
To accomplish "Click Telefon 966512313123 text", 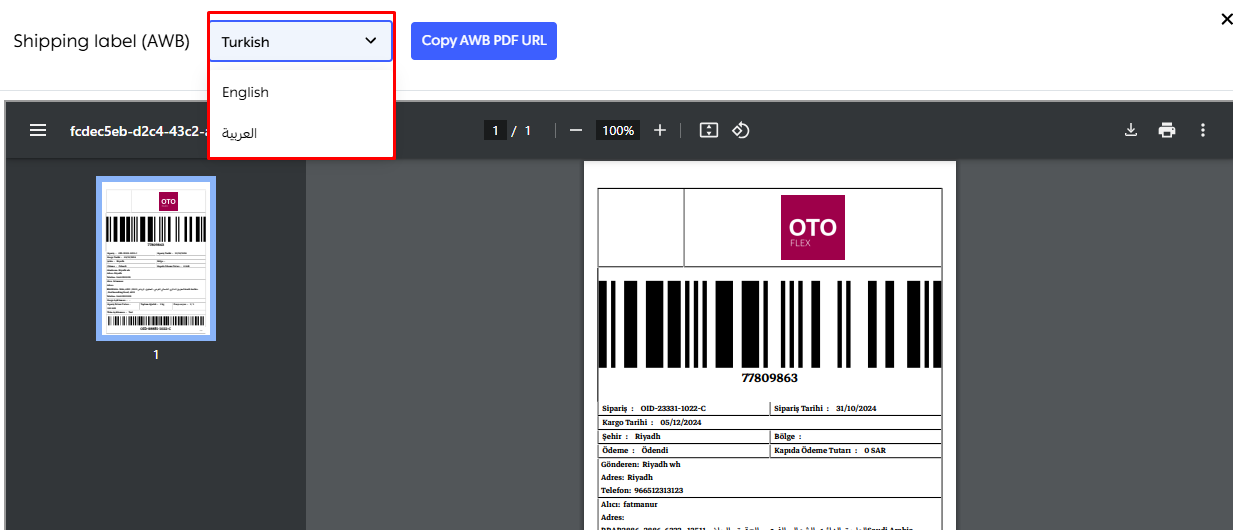I will click(x=643, y=491).
